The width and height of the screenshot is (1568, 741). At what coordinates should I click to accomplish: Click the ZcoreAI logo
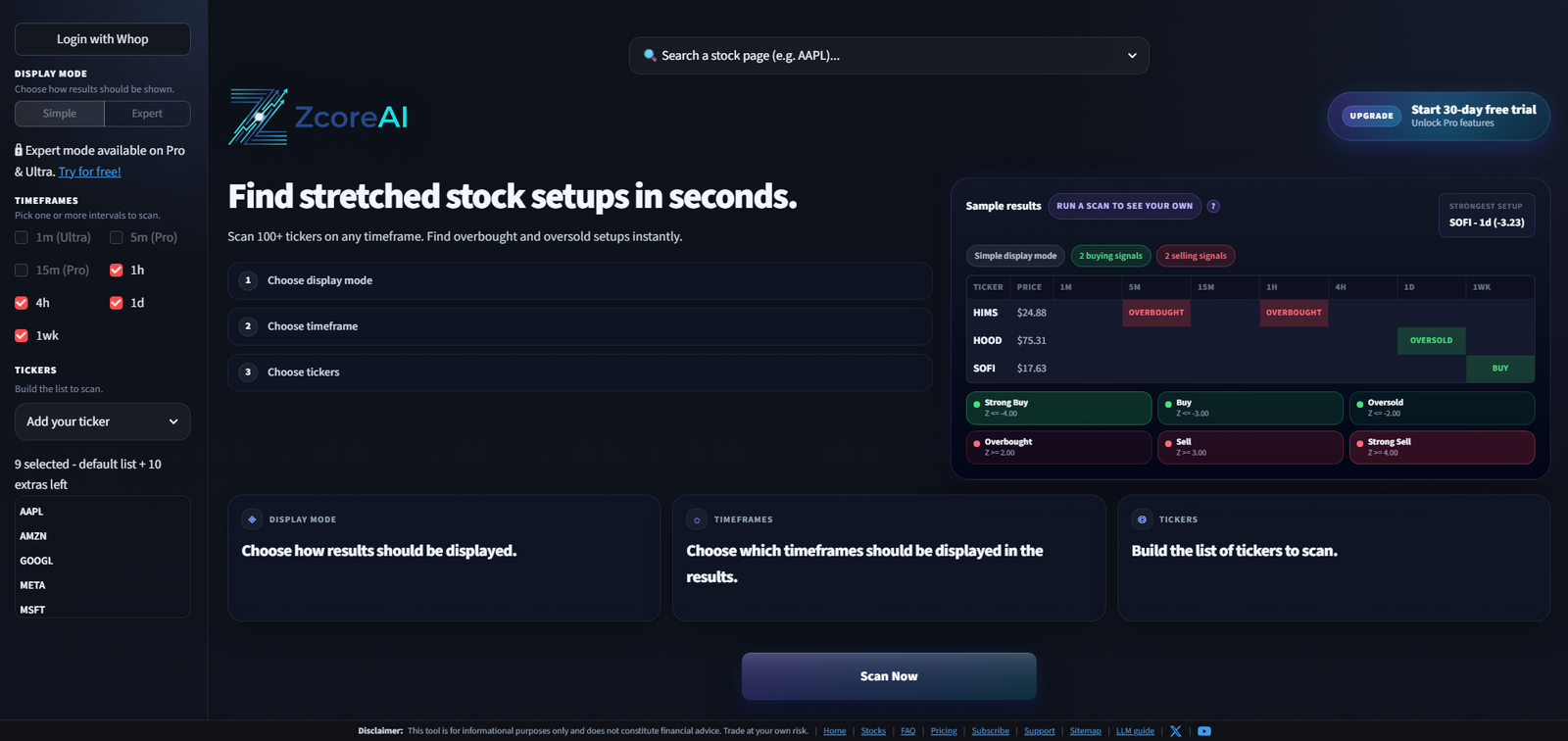point(318,117)
